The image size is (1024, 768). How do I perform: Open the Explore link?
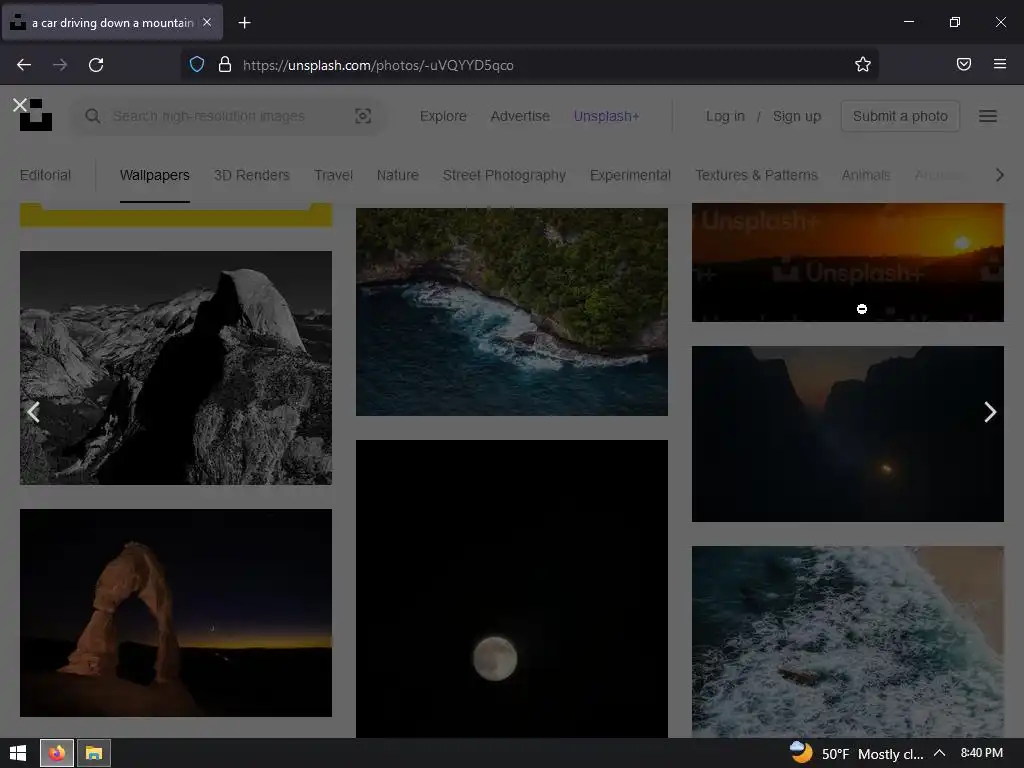443,116
